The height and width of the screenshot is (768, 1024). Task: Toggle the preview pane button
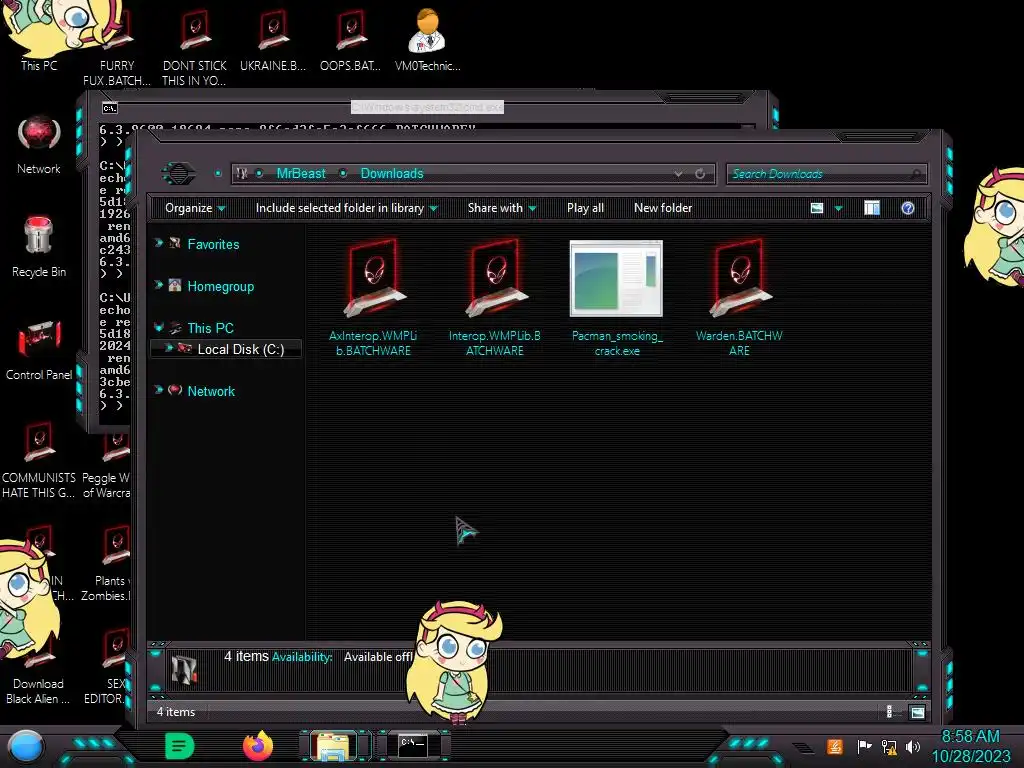[872, 208]
